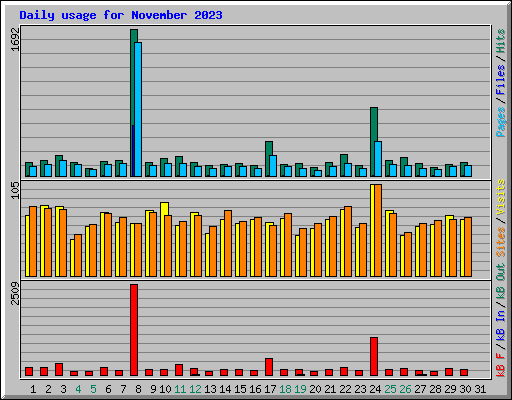The height and width of the screenshot is (400, 512).
Task: Select the 1692 value on the top axis
Action: (15, 39)
